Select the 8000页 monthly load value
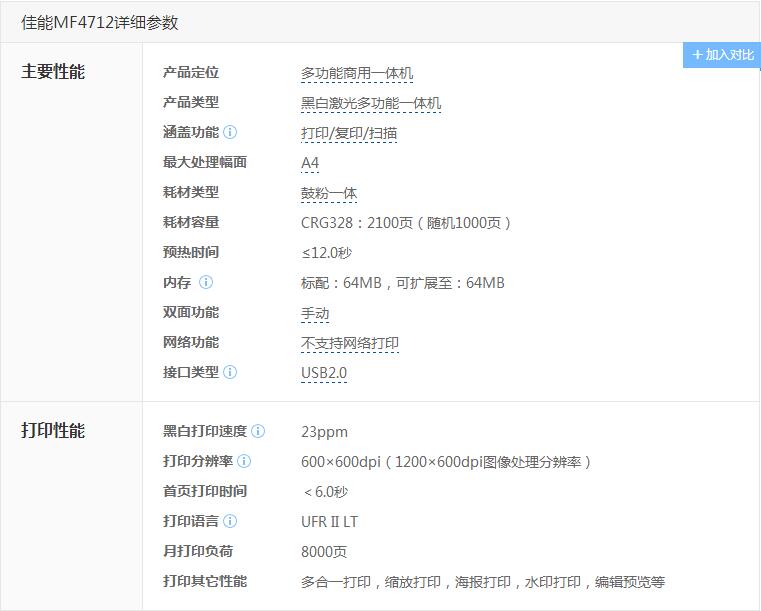The width and height of the screenshot is (761, 611). (x=324, y=552)
